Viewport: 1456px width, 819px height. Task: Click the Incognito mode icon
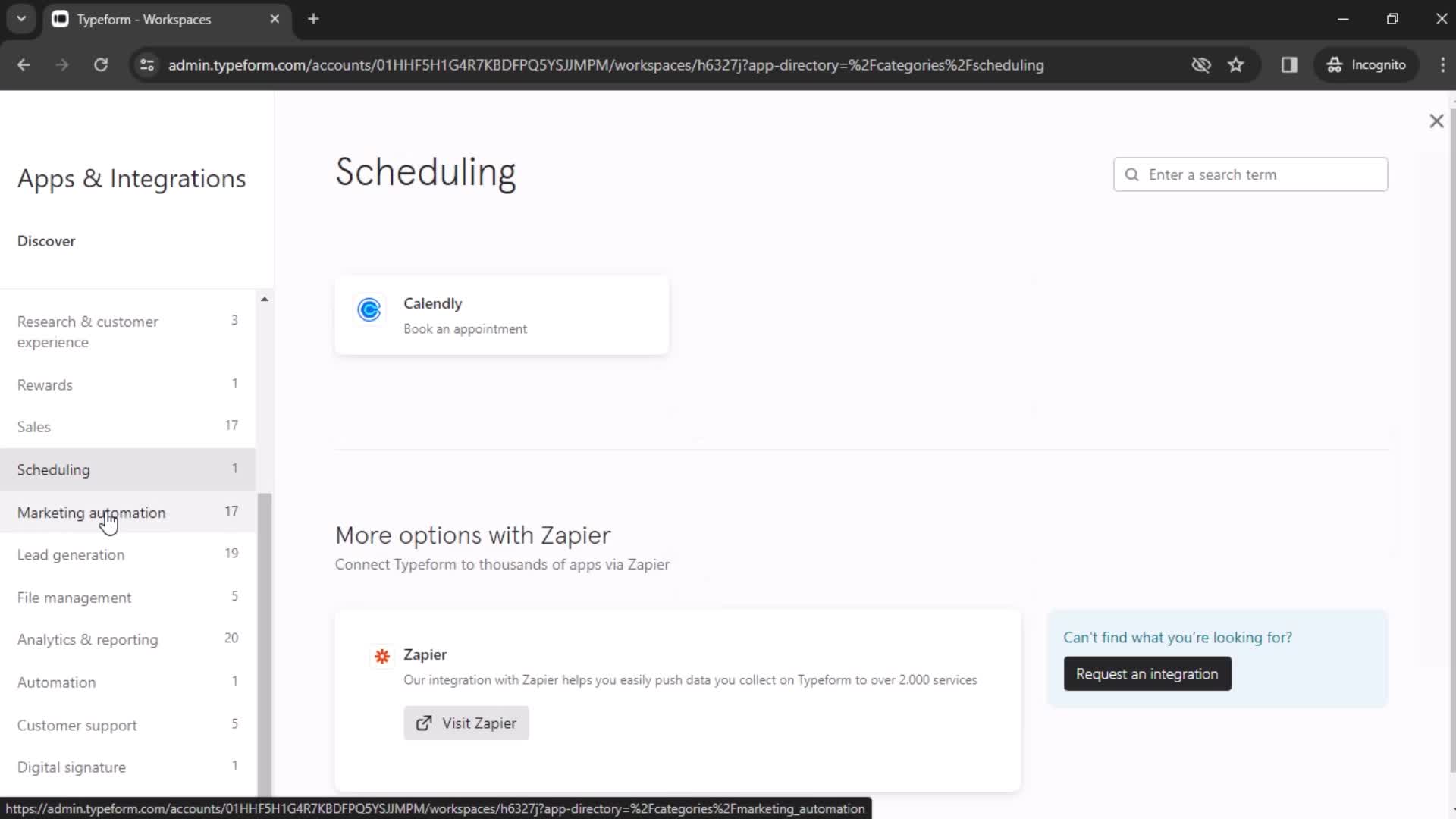point(1335,65)
